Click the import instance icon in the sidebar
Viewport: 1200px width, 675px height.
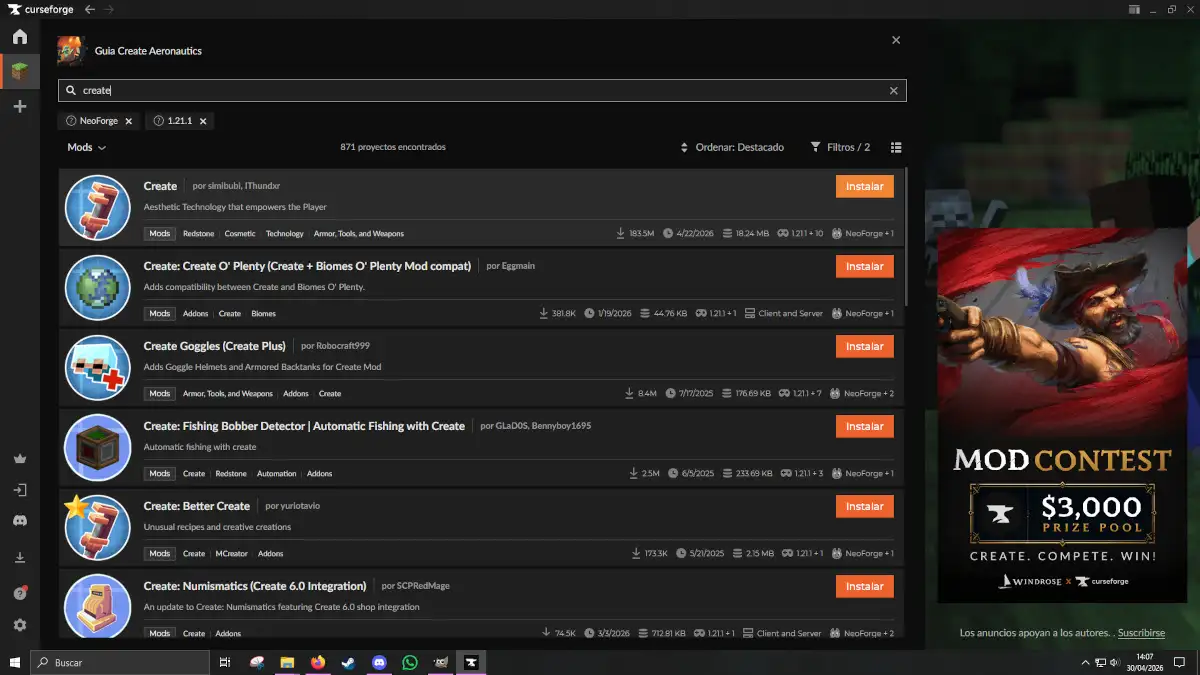click(x=20, y=490)
